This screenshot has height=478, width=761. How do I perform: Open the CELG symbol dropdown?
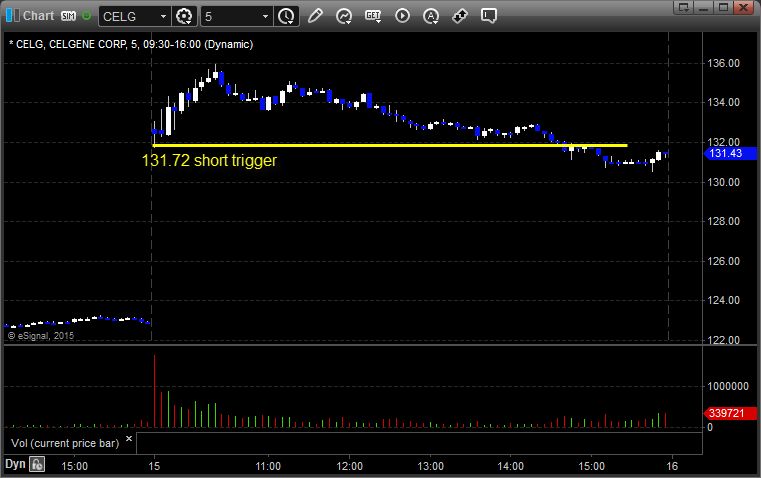tap(134, 16)
